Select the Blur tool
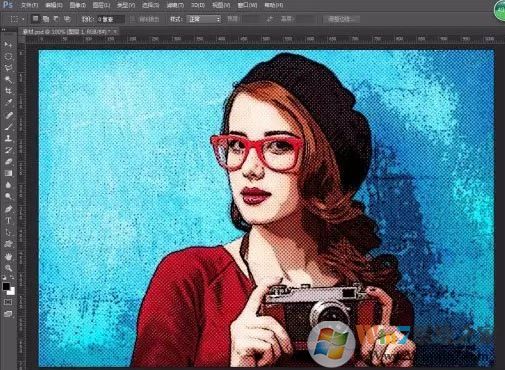Viewport: 505px width, 370px height. tap(8, 185)
